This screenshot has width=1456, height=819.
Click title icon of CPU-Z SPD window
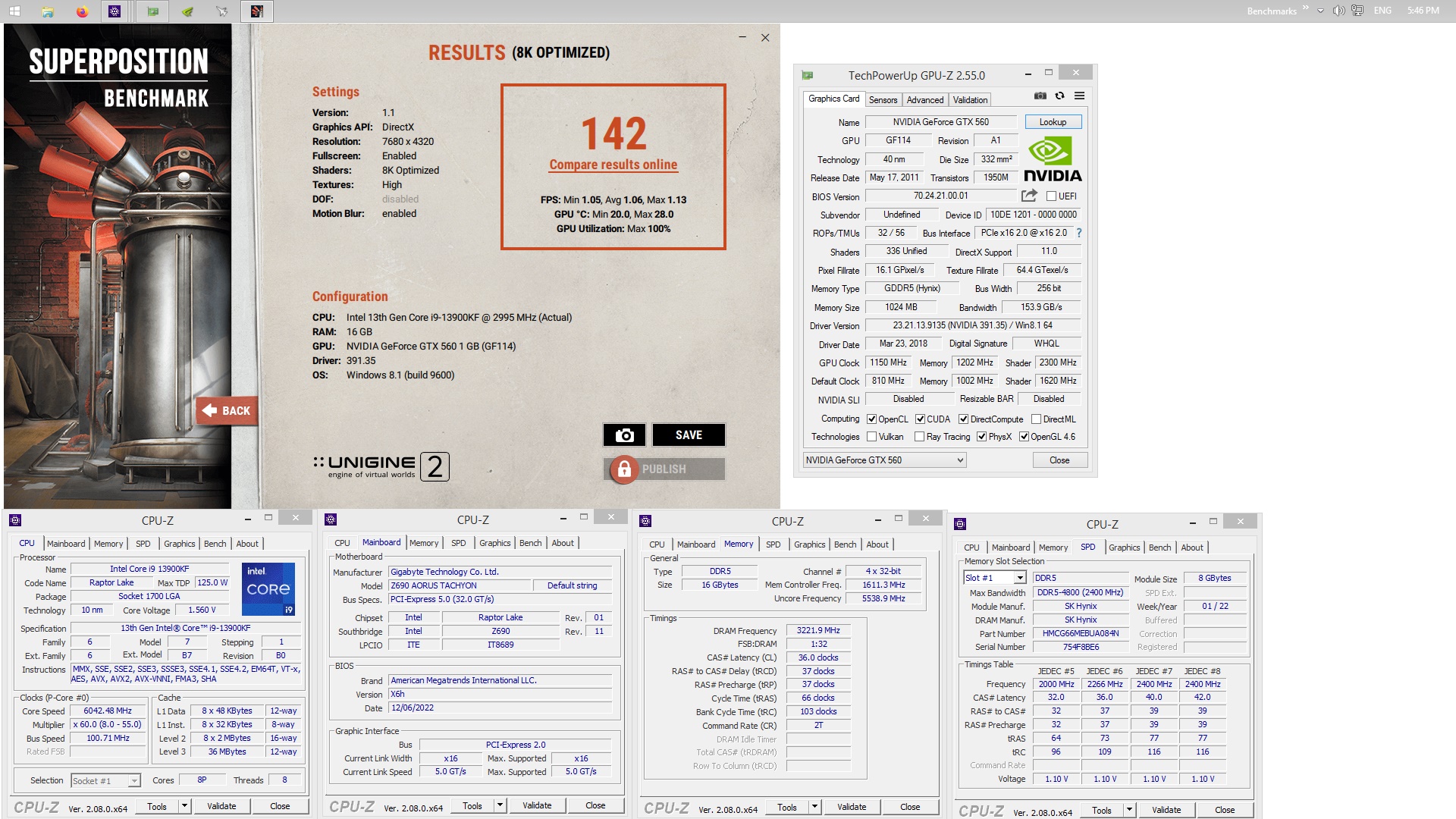(960, 524)
